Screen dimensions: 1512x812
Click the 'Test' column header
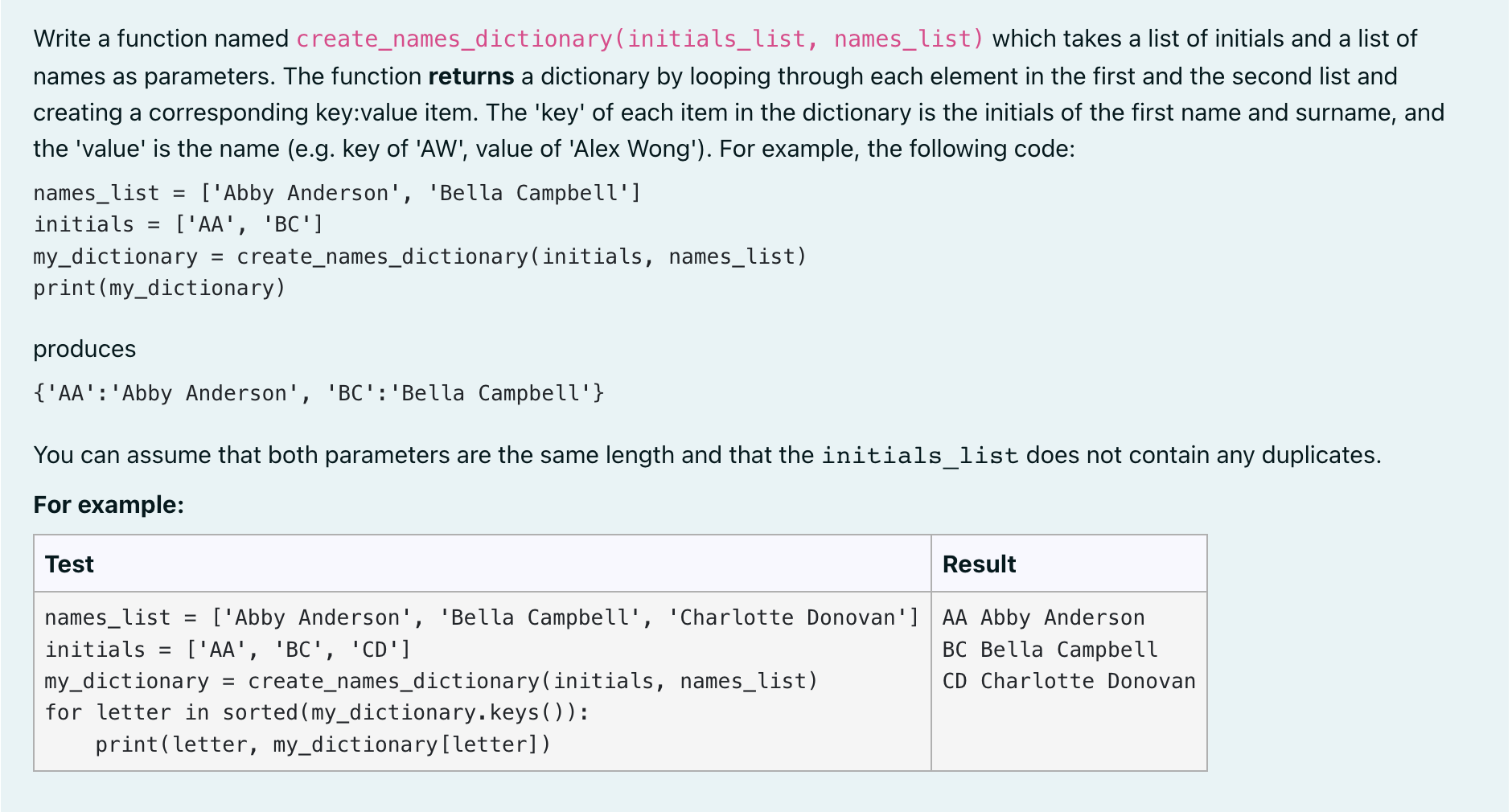click(69, 564)
